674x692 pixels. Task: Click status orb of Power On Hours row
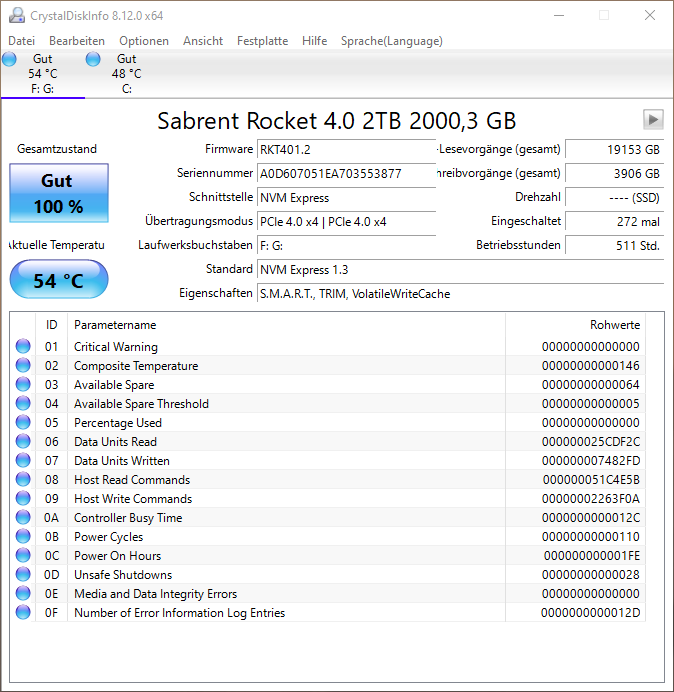[23, 555]
